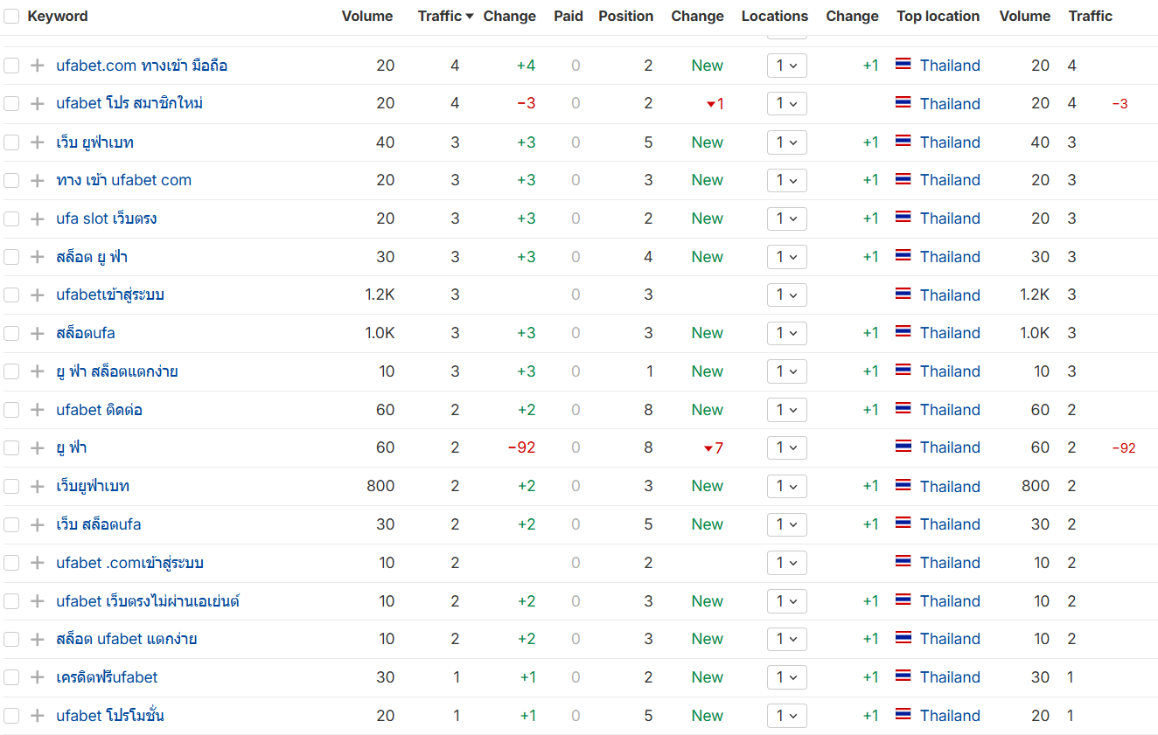This screenshot has width=1158, height=735.
Task: Expand plus icon for สล็อต ยู ฟ่า
Action: pyautogui.click(x=37, y=257)
